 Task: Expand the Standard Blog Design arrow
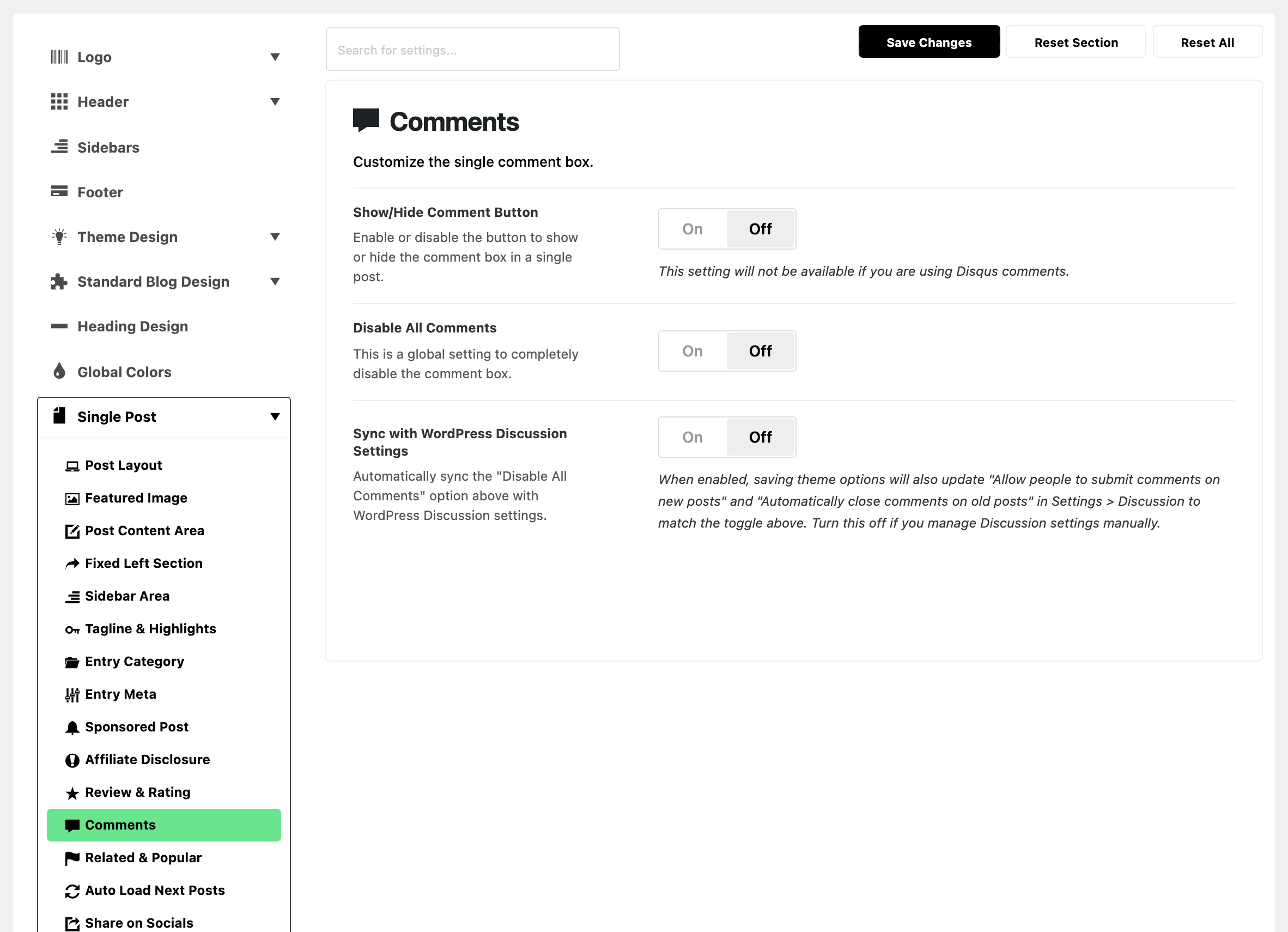click(275, 282)
